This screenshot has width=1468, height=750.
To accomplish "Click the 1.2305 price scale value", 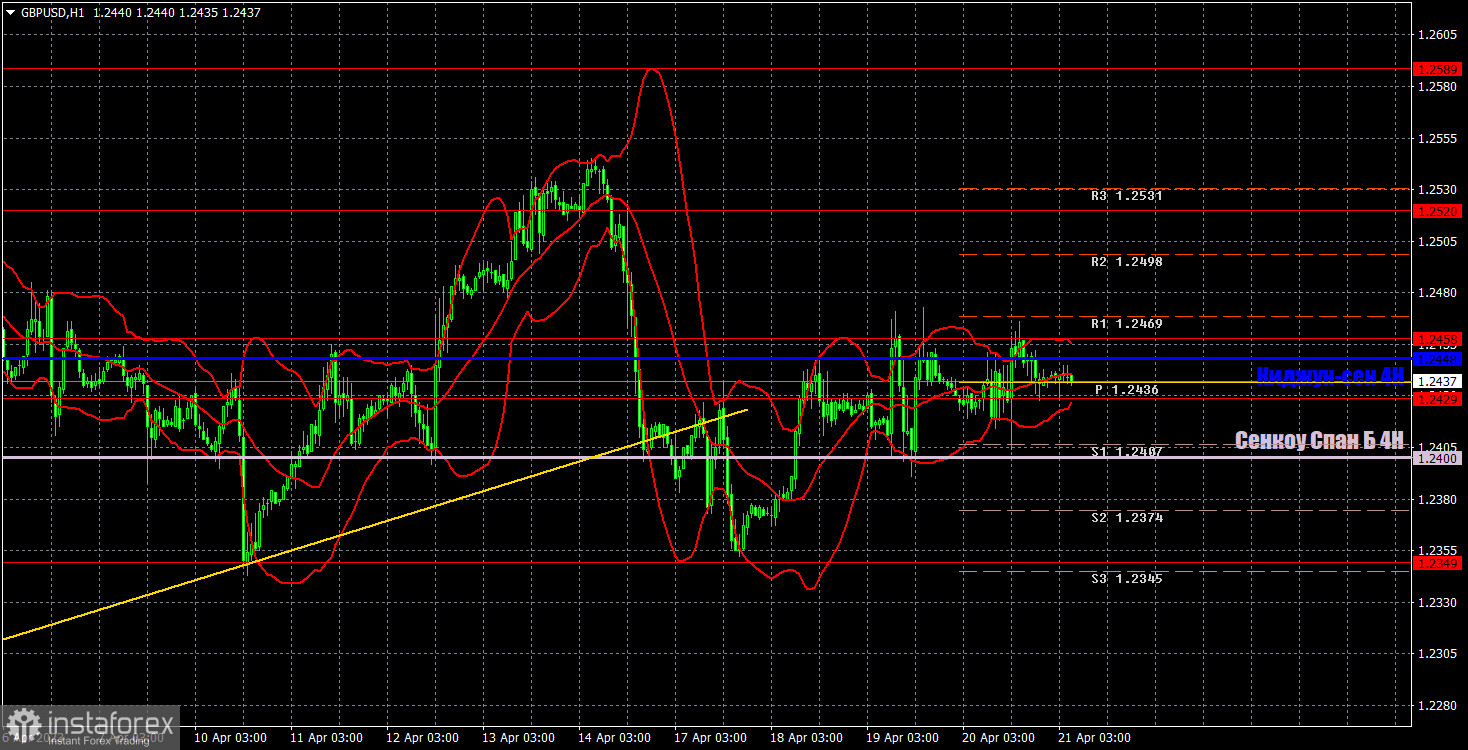I will point(1437,653).
